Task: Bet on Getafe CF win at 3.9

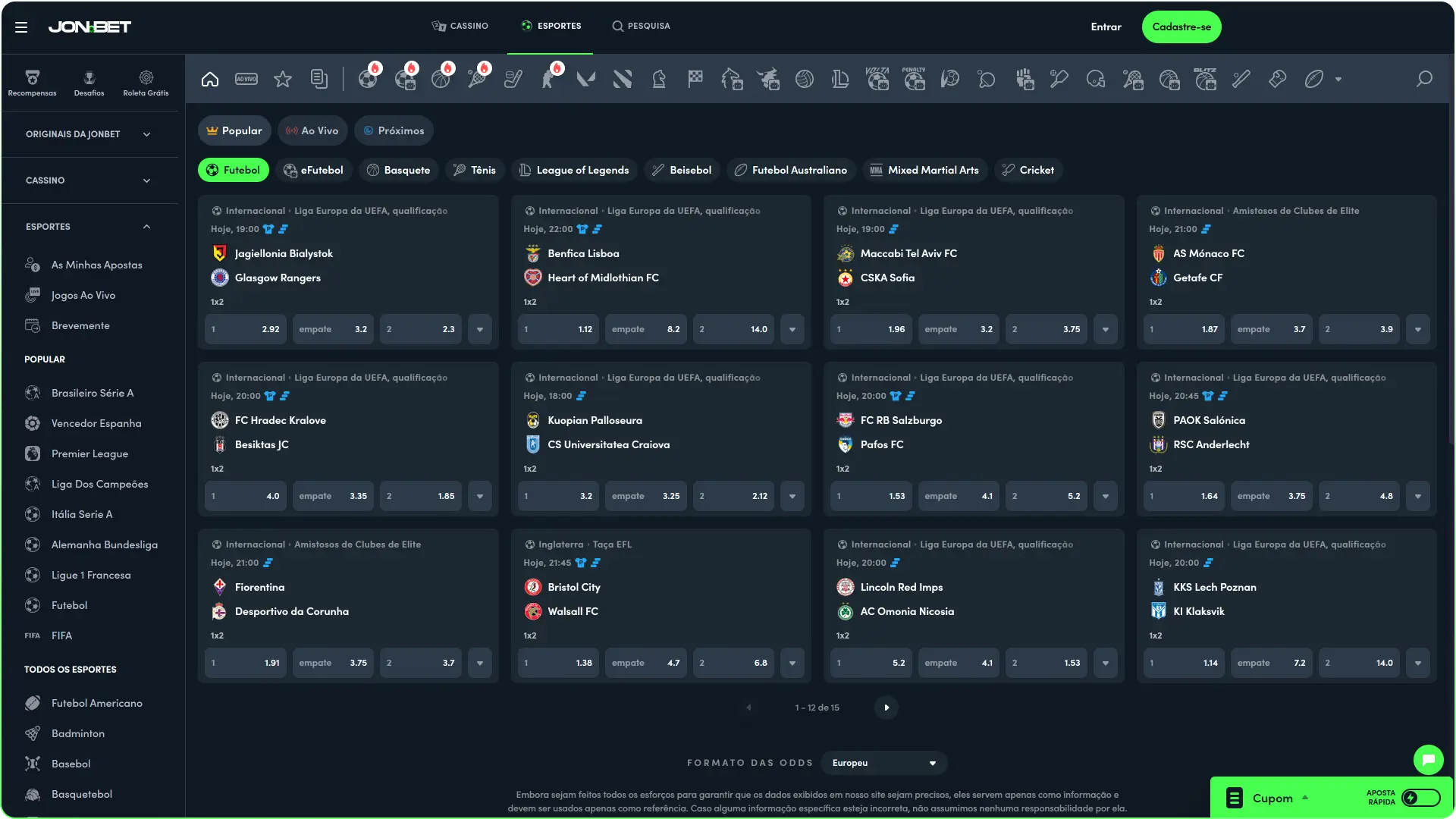Action: pyautogui.click(x=1359, y=329)
